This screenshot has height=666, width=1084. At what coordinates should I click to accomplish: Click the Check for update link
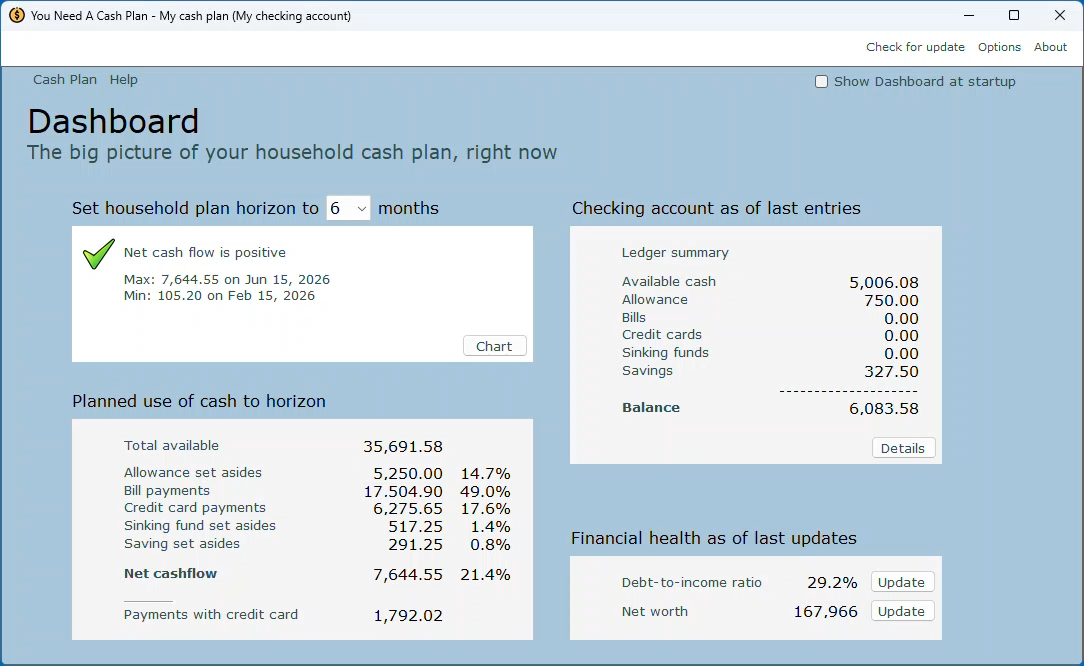pos(915,47)
